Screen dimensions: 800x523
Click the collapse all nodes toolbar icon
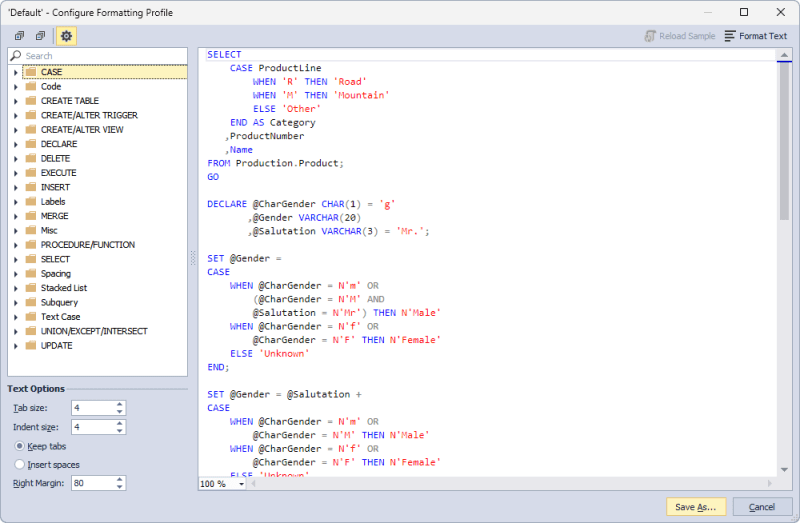40,36
